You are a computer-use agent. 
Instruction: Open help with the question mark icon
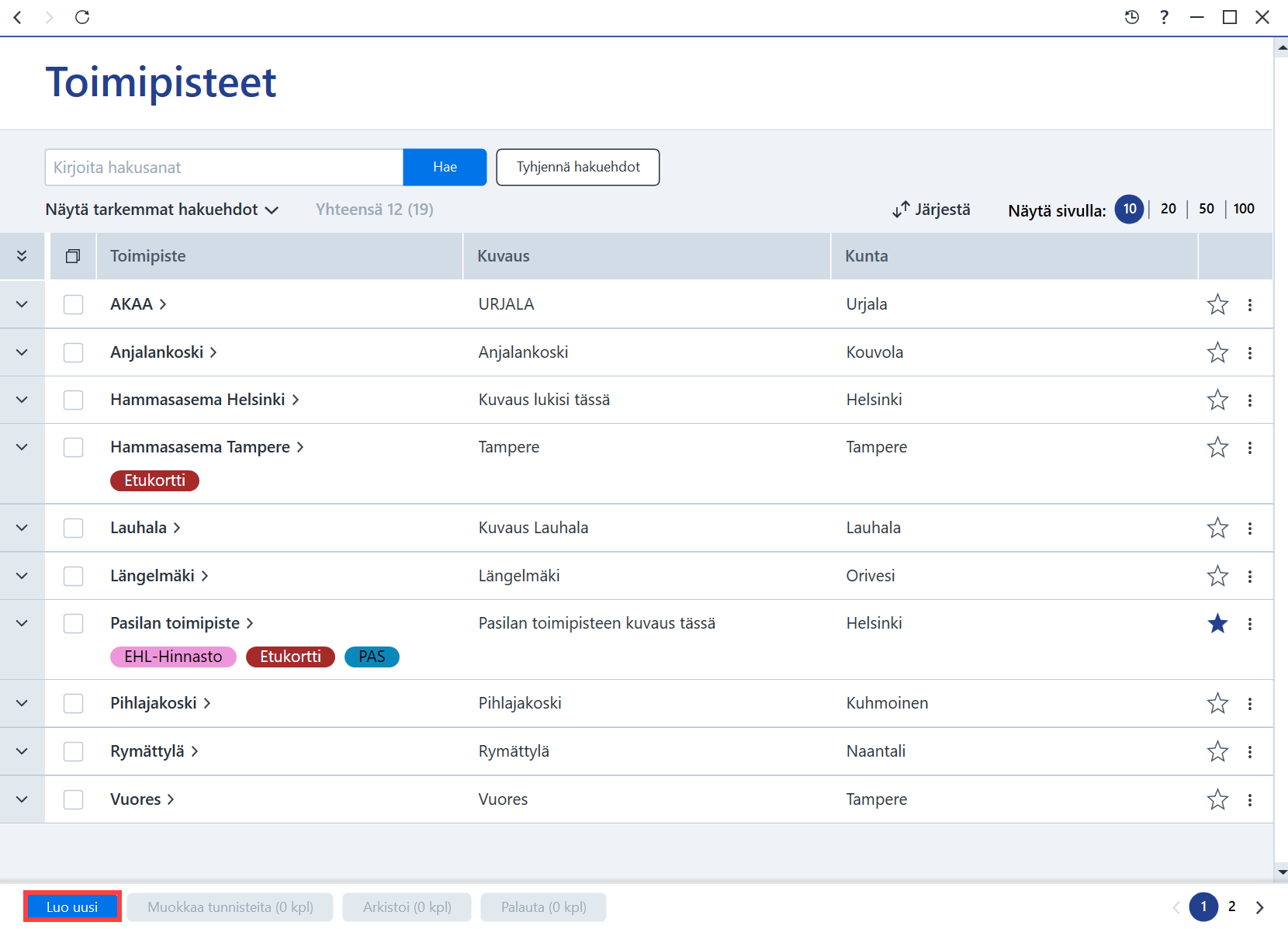1164,17
